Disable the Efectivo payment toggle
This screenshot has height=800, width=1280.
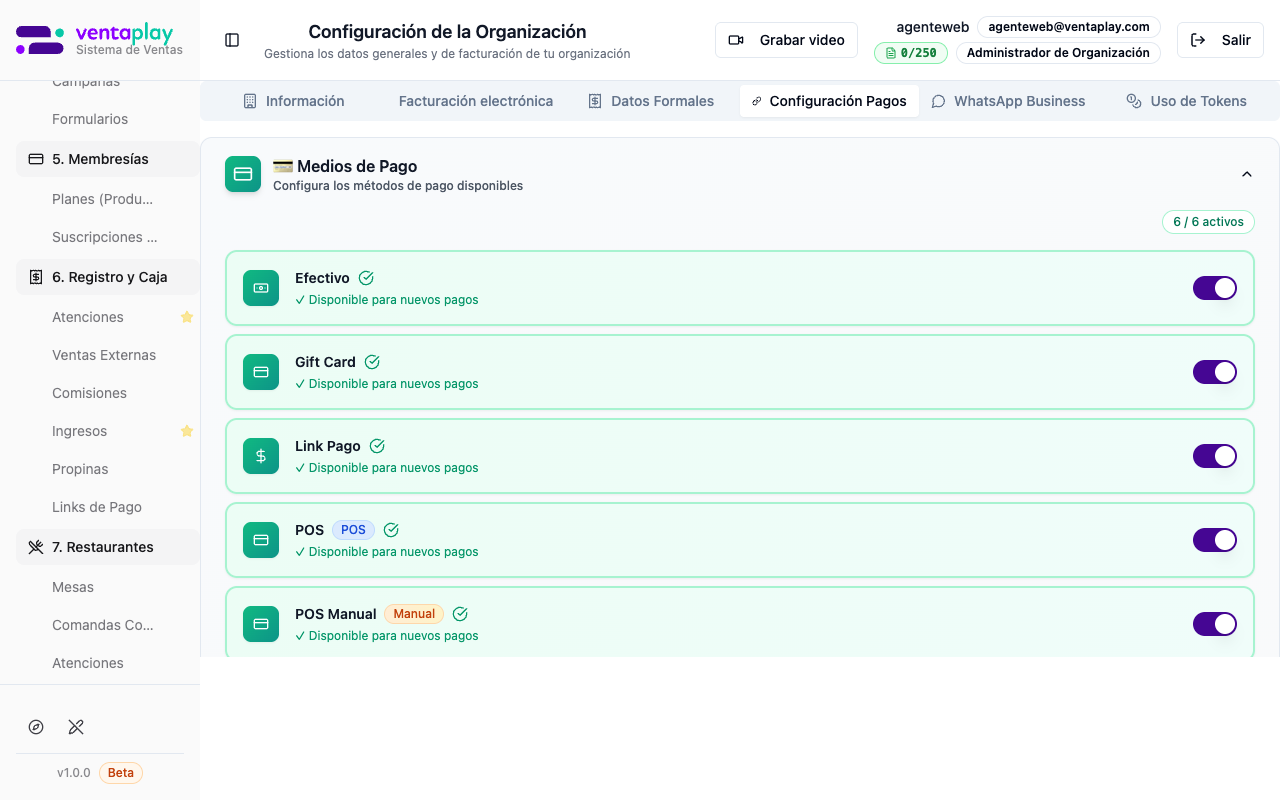pos(1214,288)
